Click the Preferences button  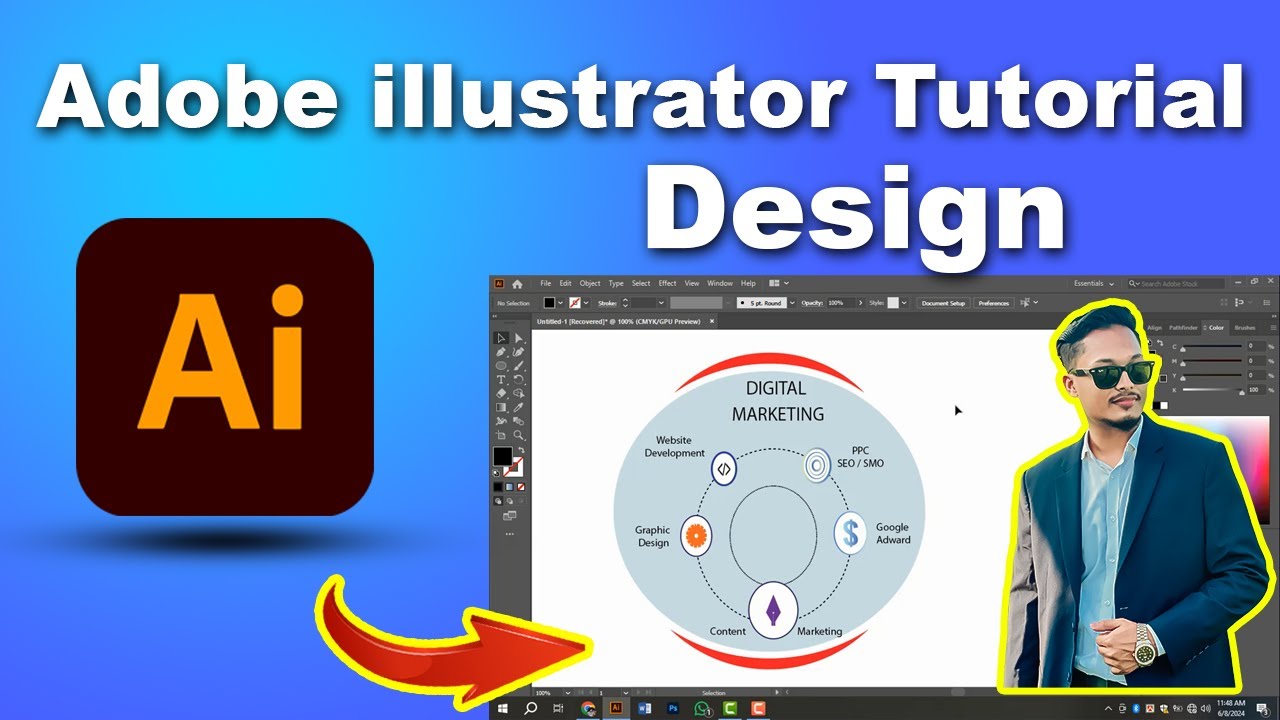pyautogui.click(x=993, y=302)
